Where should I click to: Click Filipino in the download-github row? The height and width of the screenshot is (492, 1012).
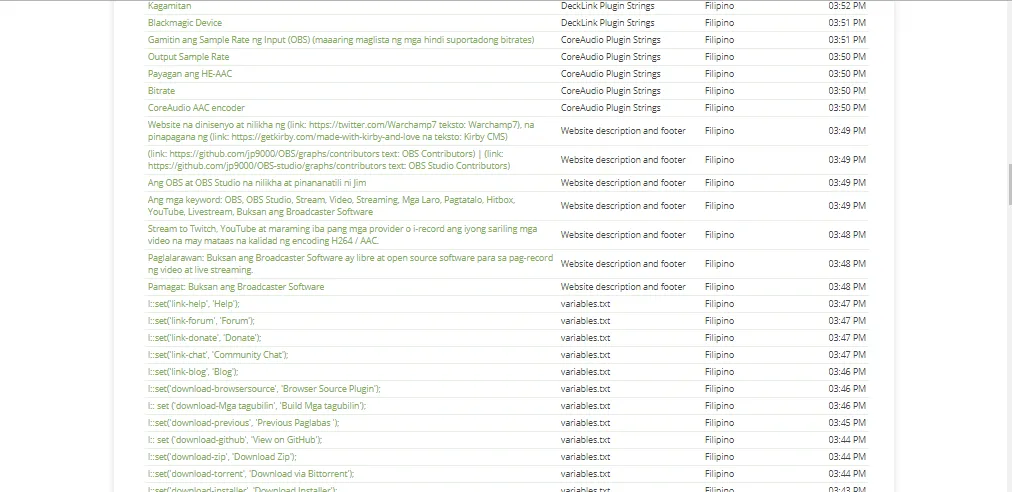coord(719,440)
